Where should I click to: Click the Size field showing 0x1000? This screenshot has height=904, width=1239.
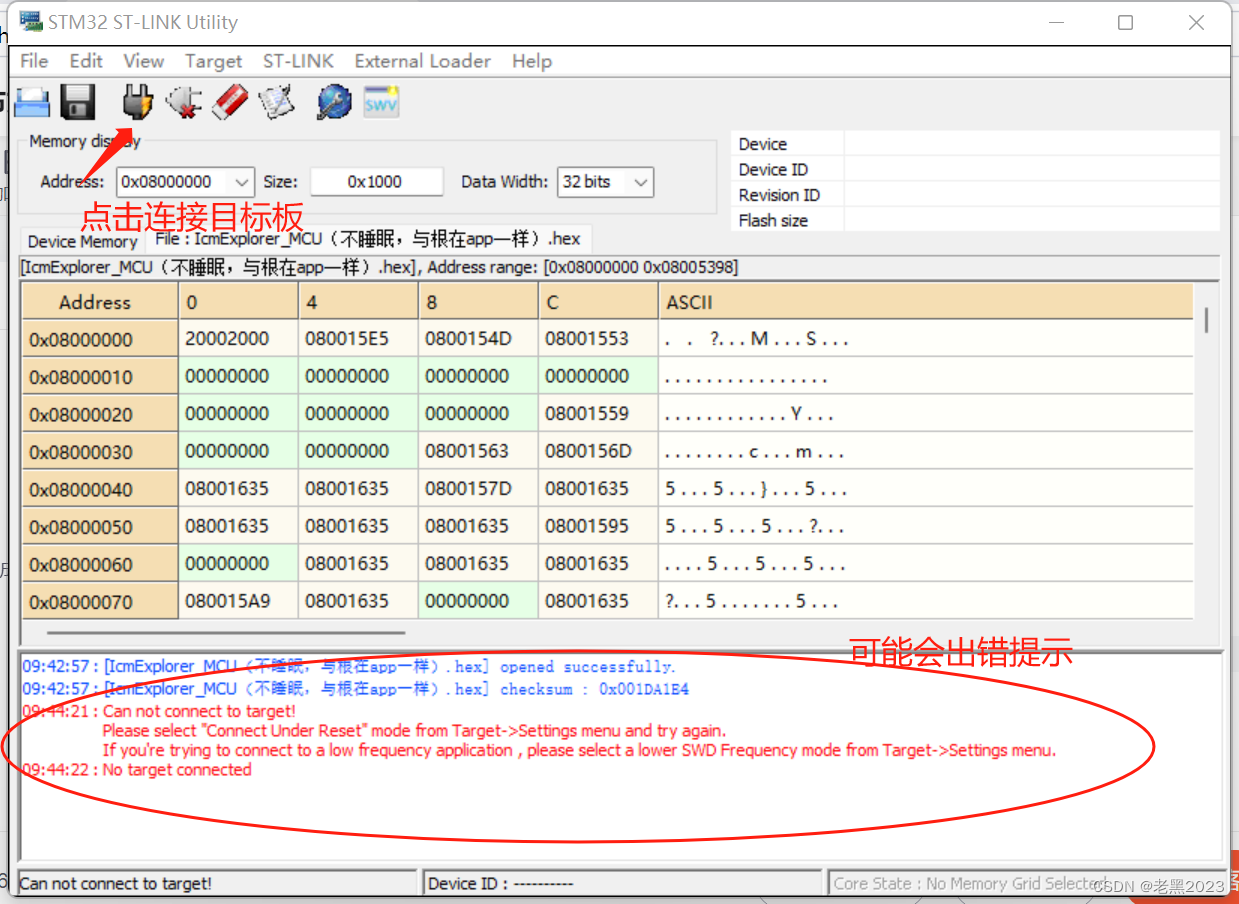(376, 182)
